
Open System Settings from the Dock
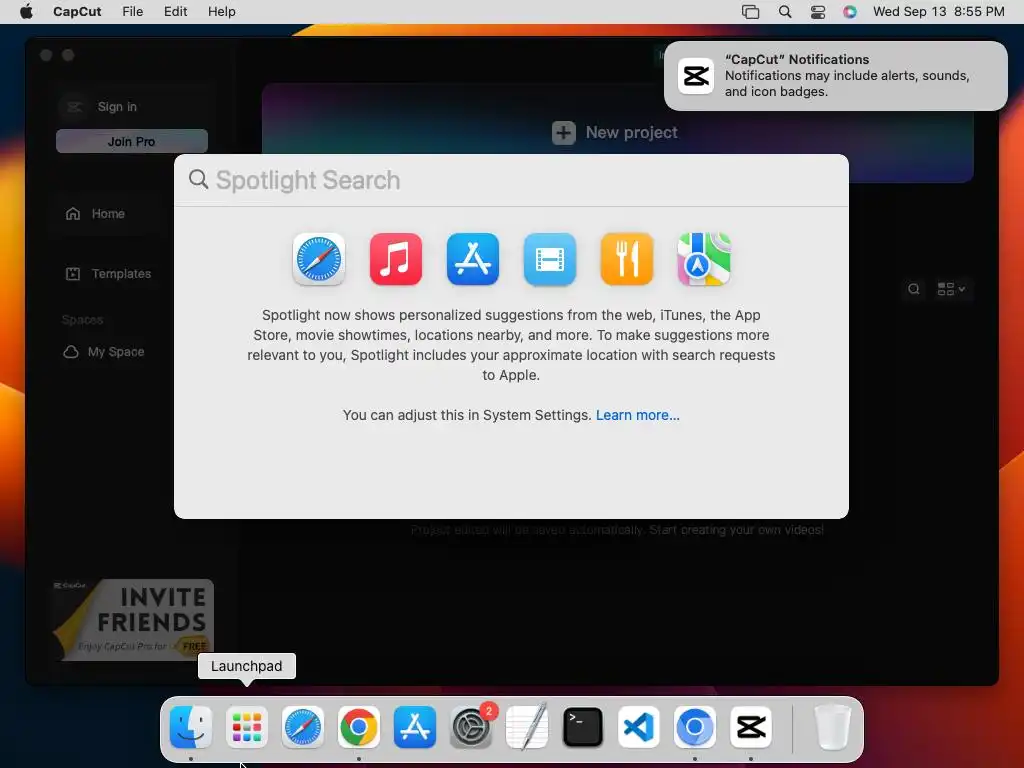coord(471,727)
